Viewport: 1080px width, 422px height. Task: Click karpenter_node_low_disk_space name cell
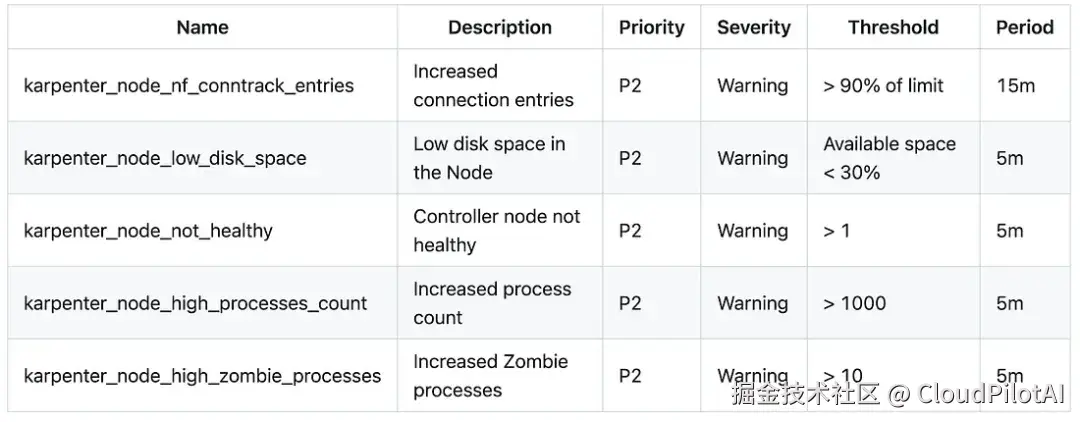(202, 158)
